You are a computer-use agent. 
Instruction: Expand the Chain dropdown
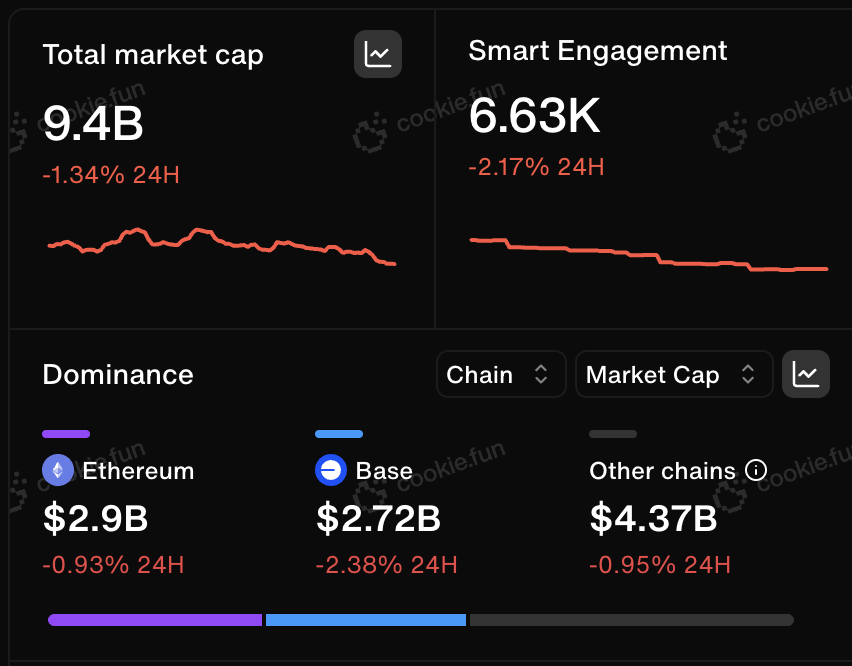coord(501,374)
